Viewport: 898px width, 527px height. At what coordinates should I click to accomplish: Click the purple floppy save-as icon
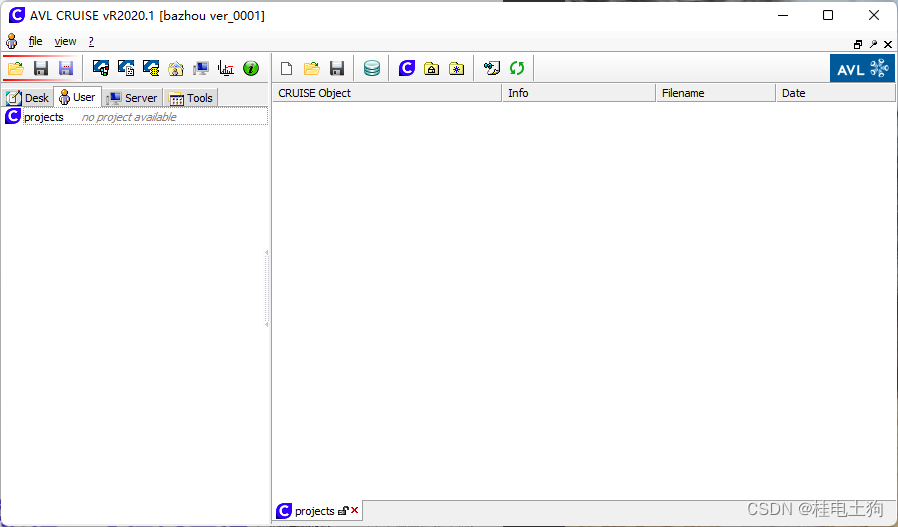66,69
